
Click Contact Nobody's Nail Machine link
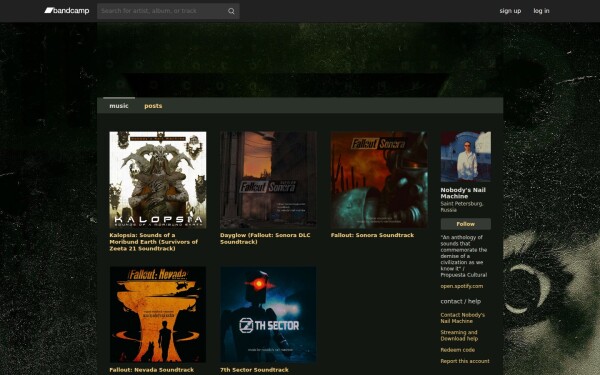(x=462, y=318)
